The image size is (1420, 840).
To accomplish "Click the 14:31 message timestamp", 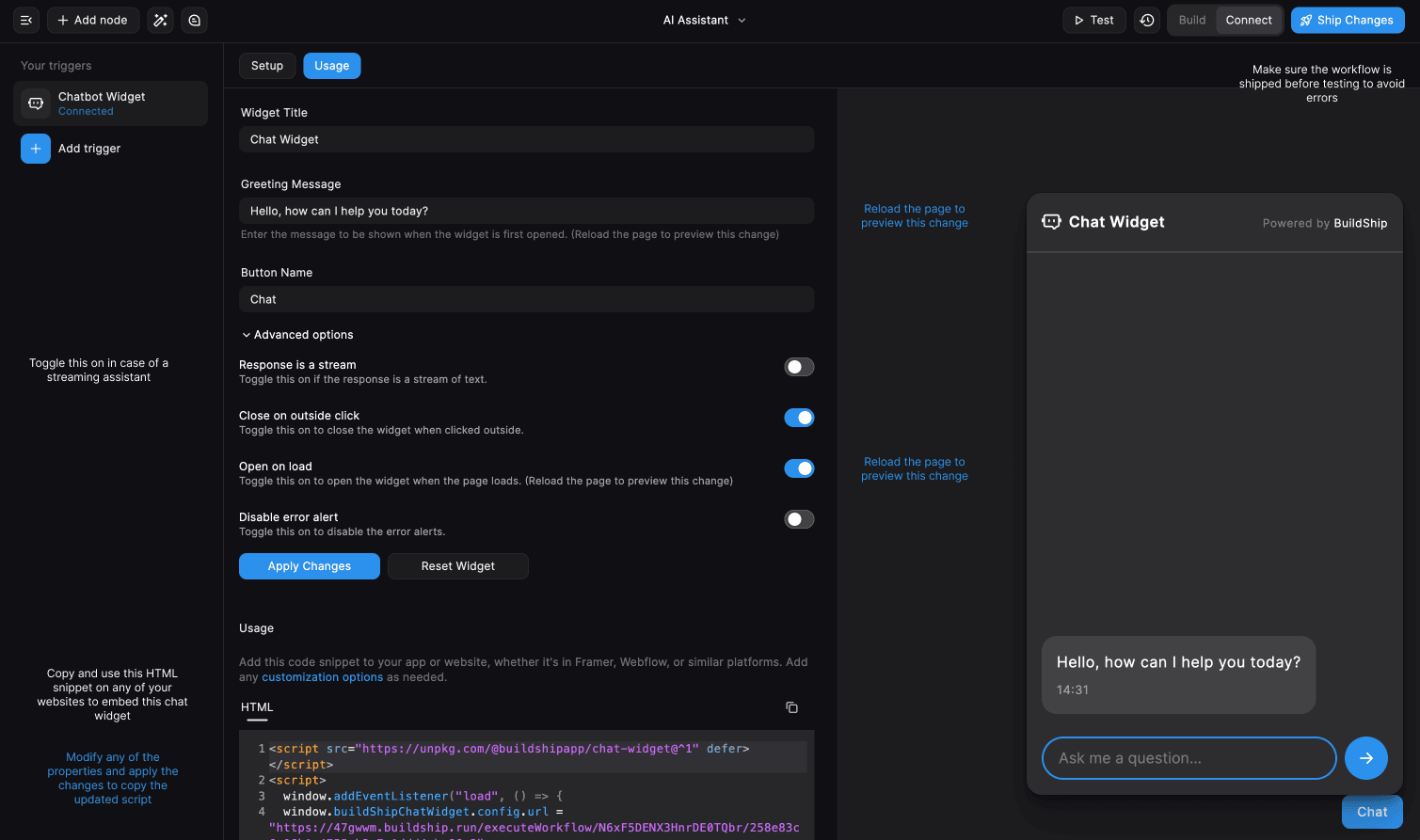I will coord(1073,689).
